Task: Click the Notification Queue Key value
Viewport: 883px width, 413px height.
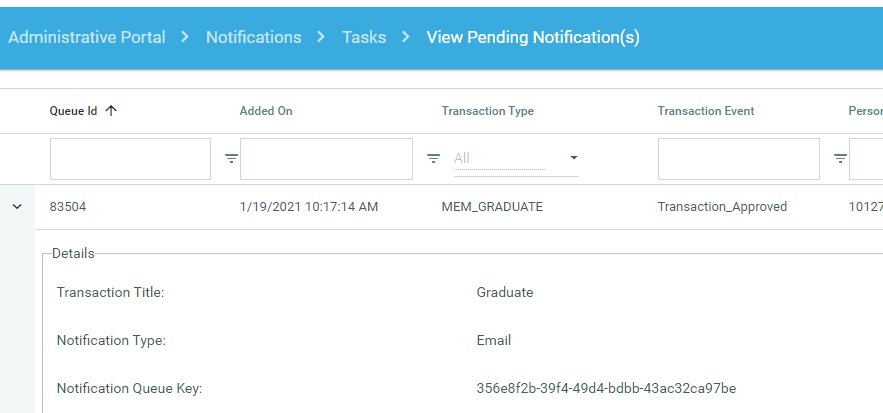Action: click(x=606, y=388)
